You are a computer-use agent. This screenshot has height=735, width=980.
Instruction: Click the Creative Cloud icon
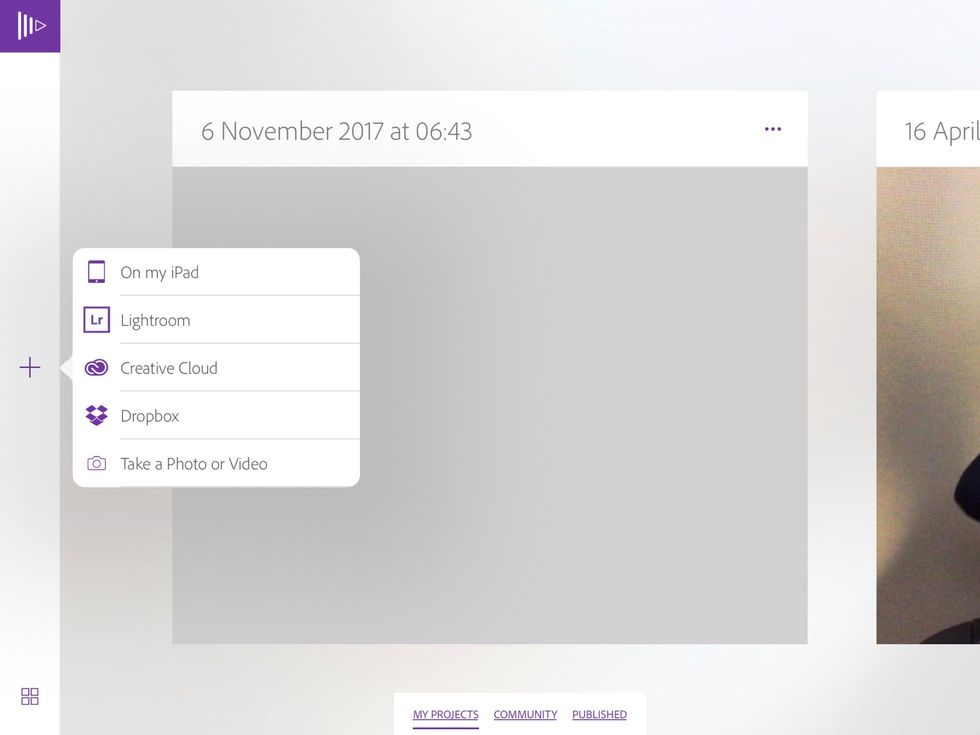coord(96,368)
